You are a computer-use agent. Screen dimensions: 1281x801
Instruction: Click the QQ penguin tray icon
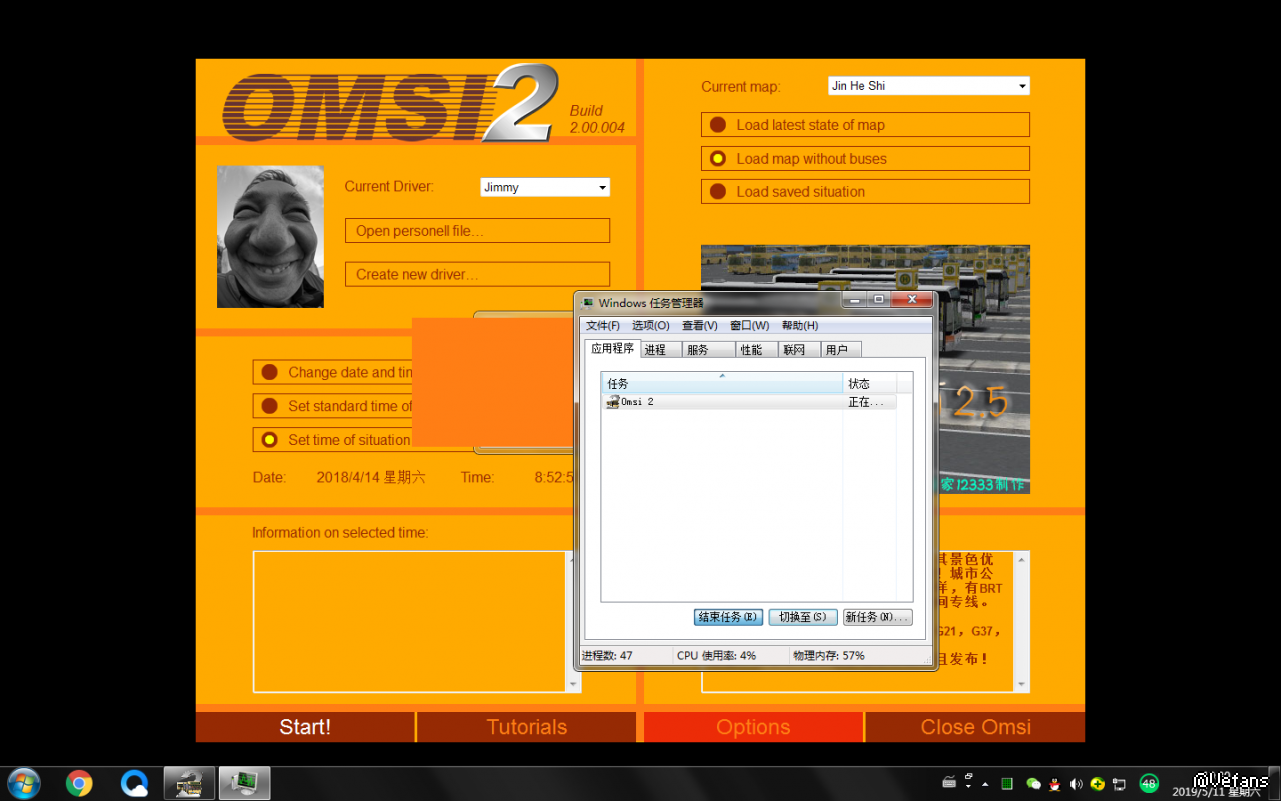1055,784
